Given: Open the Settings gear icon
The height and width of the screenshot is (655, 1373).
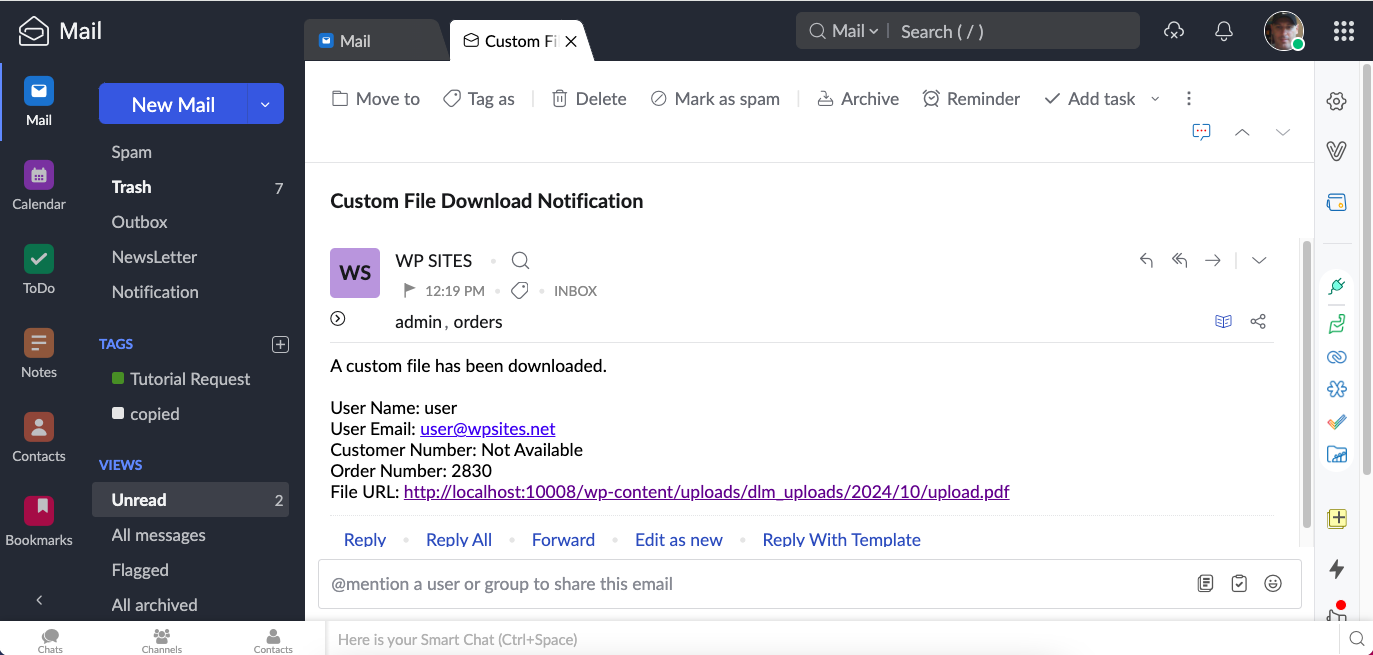Looking at the screenshot, I should [x=1336, y=101].
